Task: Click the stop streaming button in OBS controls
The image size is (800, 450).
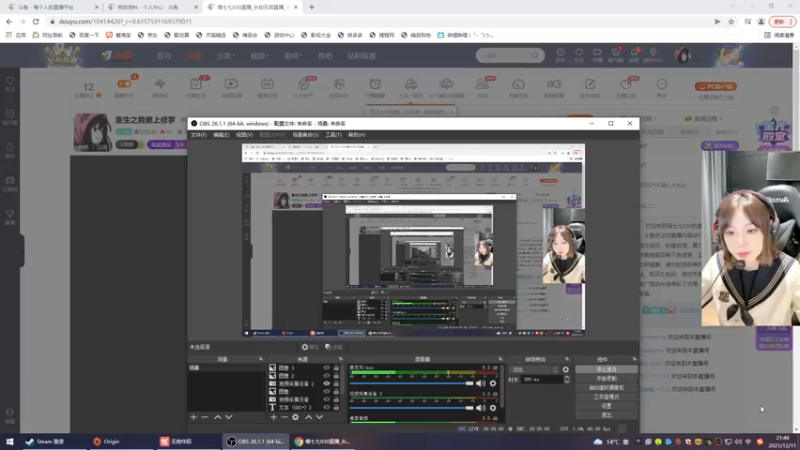Action: [x=606, y=369]
